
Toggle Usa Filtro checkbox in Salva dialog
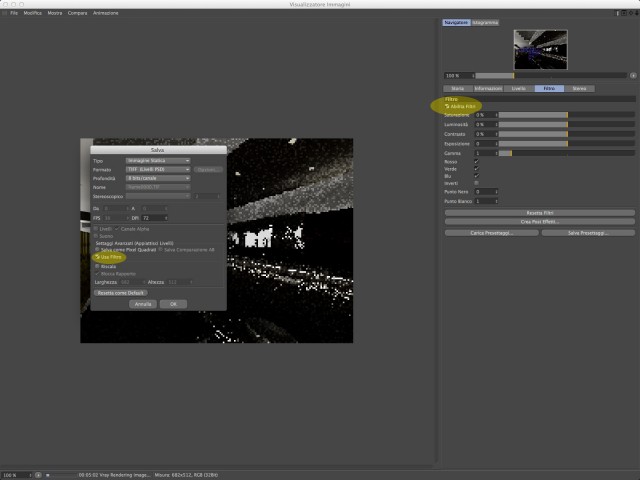97,257
